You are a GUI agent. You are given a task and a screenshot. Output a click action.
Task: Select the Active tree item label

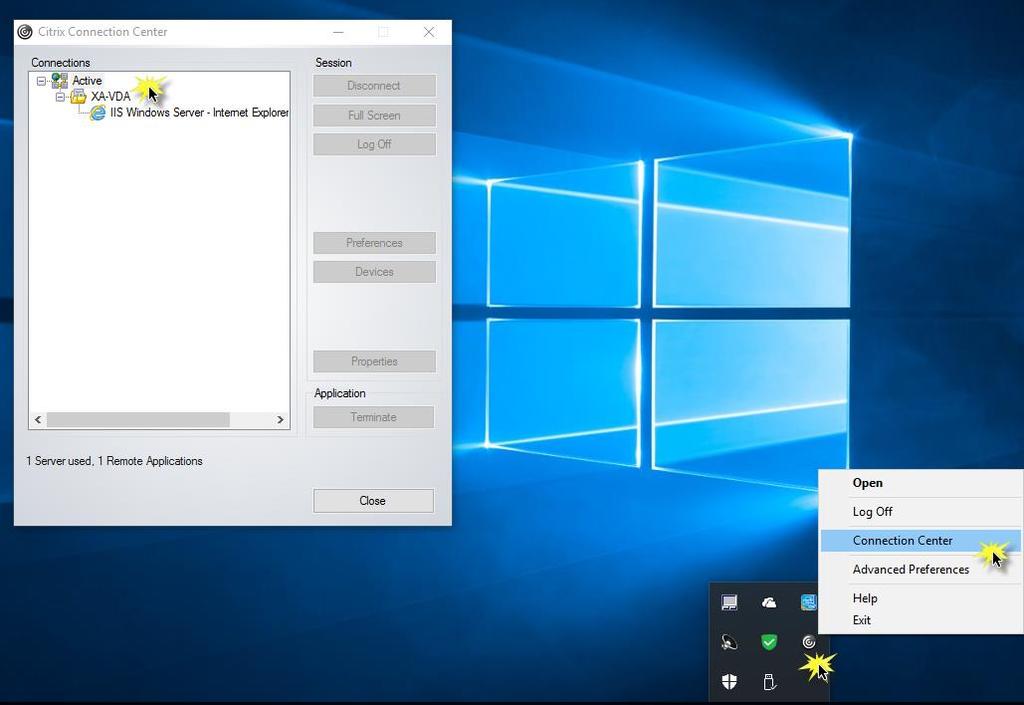point(87,80)
